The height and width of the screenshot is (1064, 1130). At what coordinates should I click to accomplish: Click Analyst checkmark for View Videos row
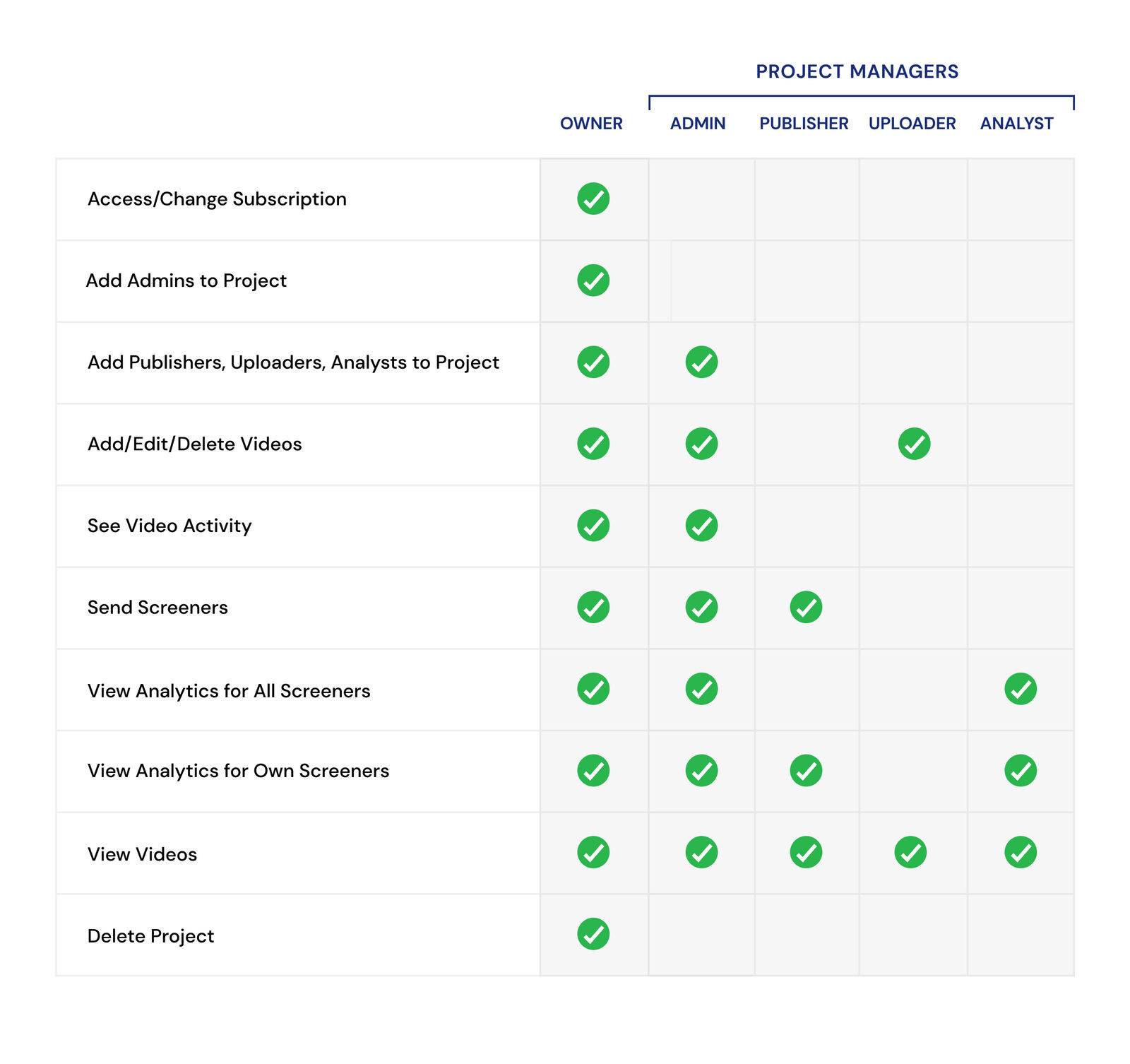[1021, 852]
